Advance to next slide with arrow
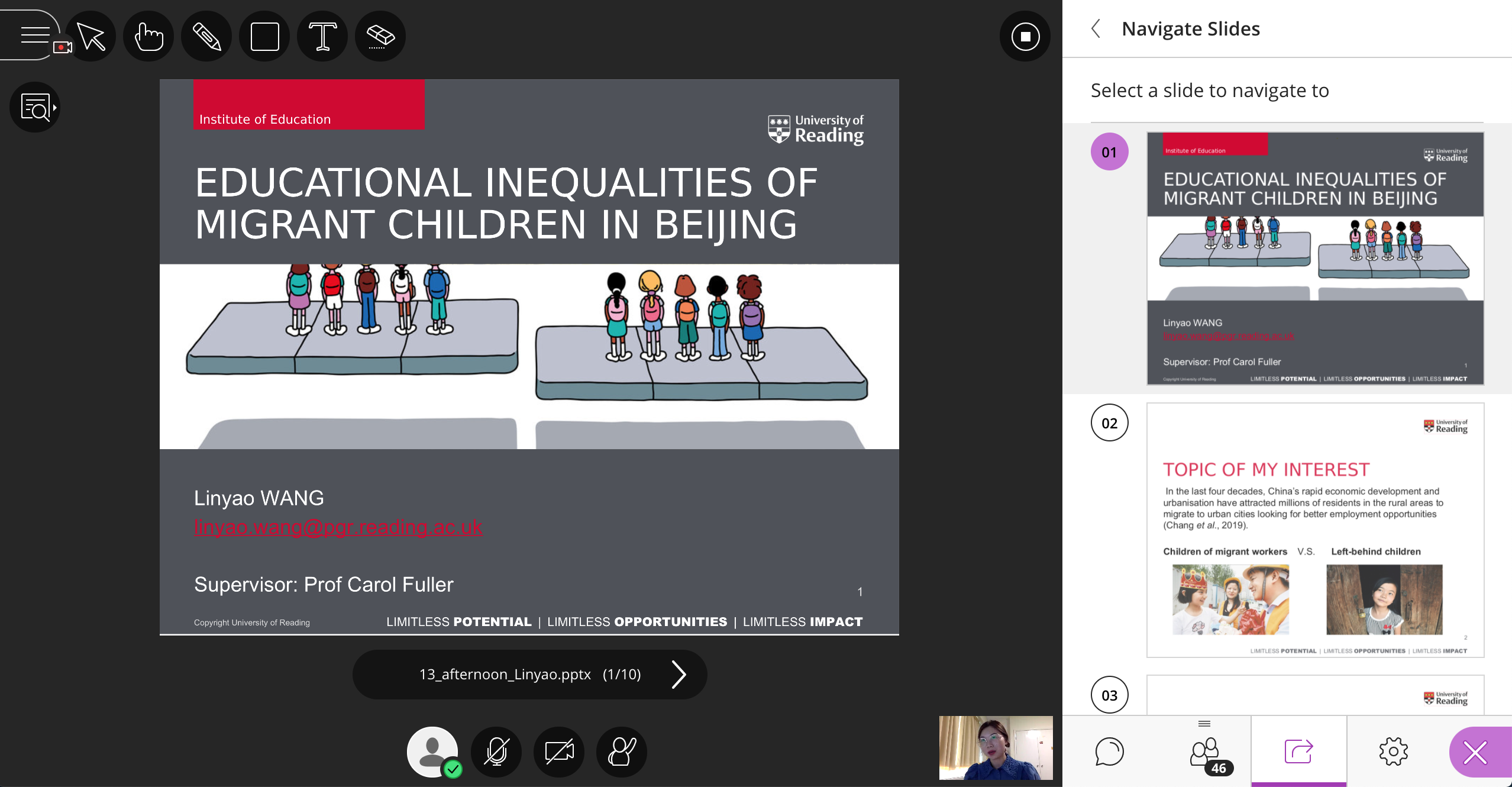This screenshot has height=787, width=1512. click(678, 674)
